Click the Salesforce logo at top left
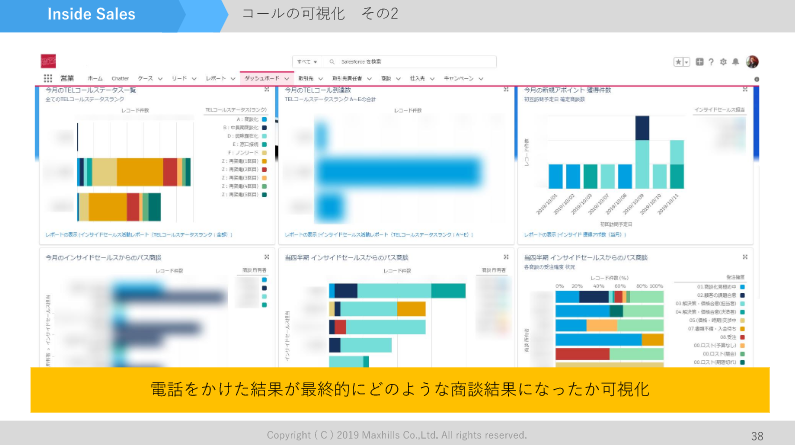Screen dimensions: 795x445 coord(48,61)
